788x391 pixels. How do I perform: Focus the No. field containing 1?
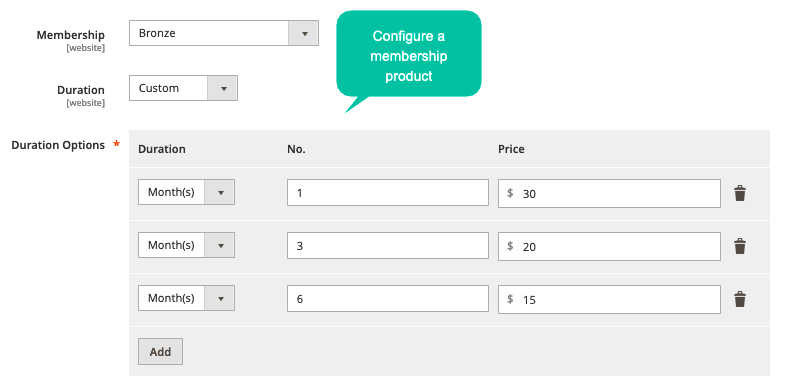388,192
